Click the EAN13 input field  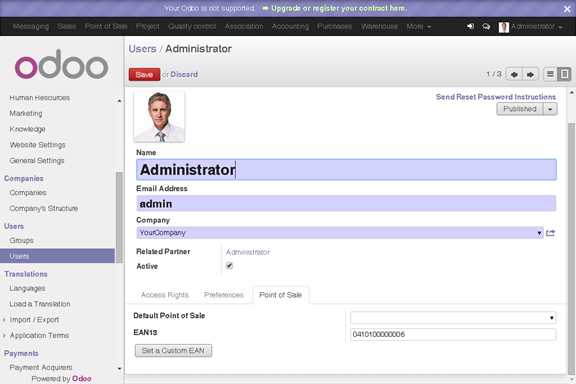click(x=453, y=334)
